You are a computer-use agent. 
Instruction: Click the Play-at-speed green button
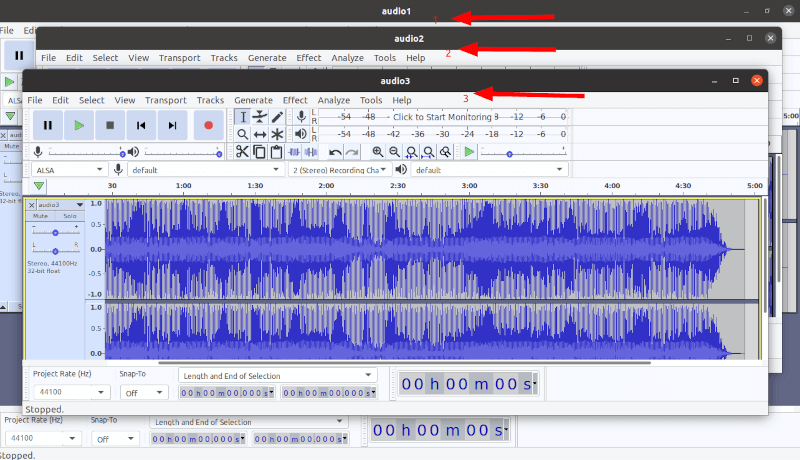(x=469, y=152)
